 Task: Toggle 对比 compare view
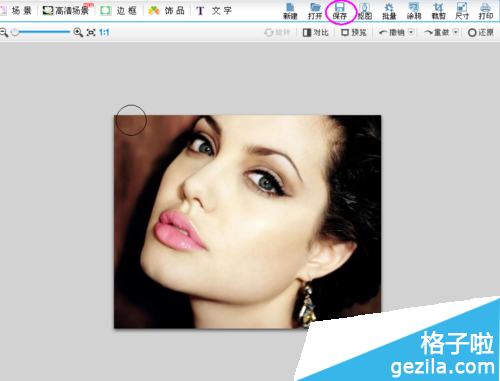316,32
